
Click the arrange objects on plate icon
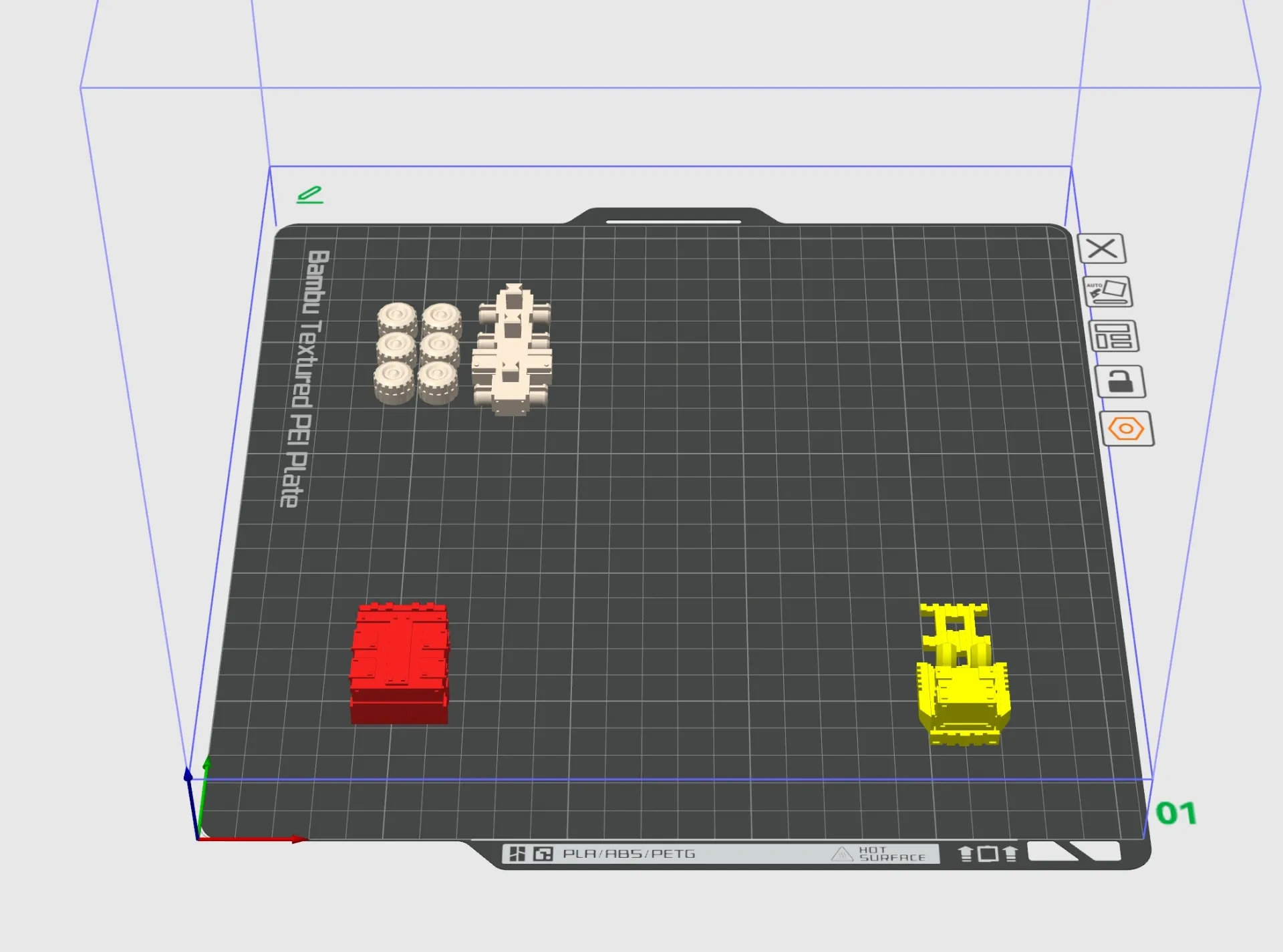(x=1113, y=336)
